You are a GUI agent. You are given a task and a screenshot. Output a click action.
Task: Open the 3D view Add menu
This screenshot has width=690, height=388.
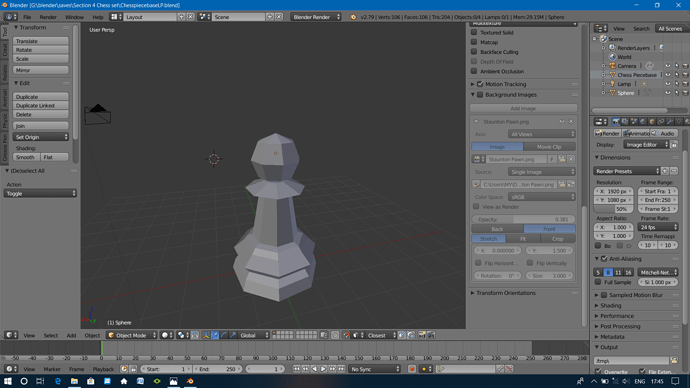[x=71, y=335]
